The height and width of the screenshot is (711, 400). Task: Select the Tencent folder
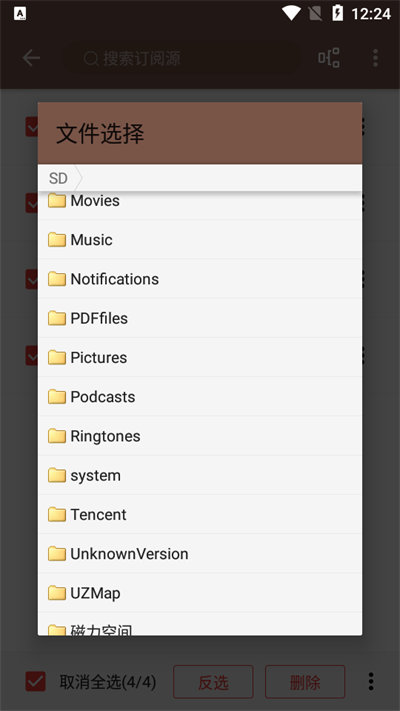click(200, 514)
